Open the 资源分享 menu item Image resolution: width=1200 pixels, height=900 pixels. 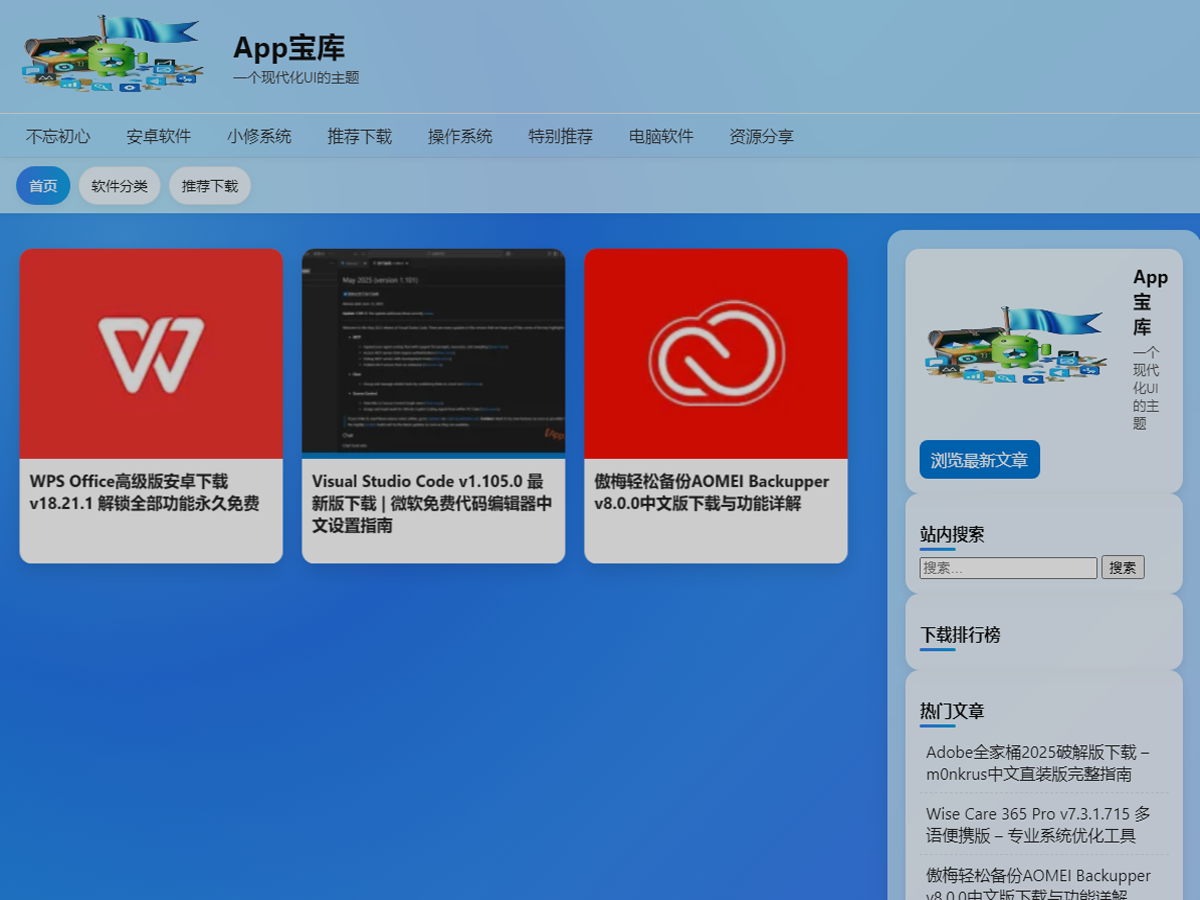[761, 137]
